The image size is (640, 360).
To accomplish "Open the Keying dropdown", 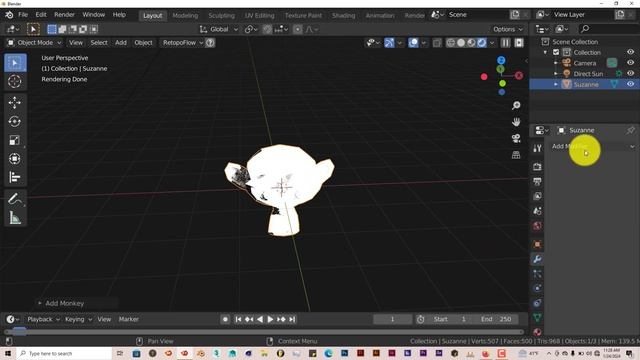I will (78, 319).
